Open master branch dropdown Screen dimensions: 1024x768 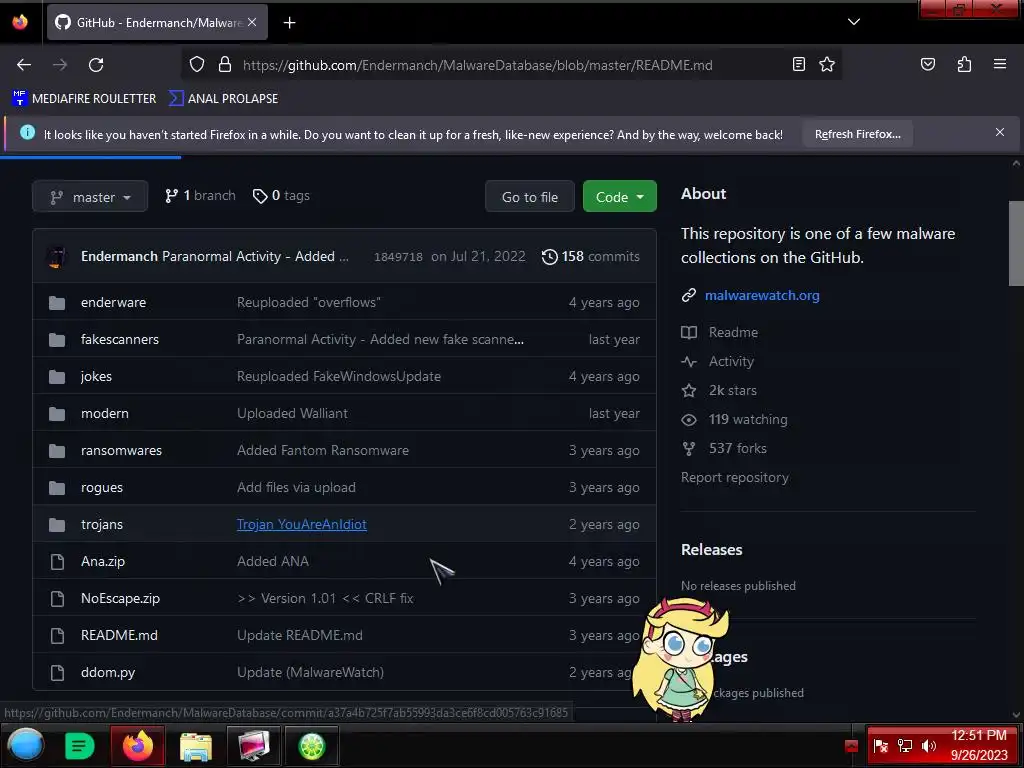(90, 197)
